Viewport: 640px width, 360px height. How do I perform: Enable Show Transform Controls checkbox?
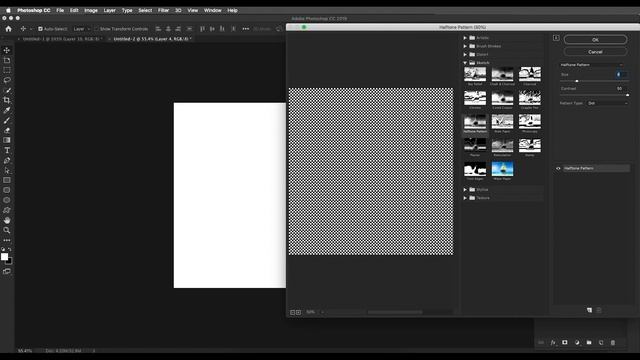[x=97, y=29]
